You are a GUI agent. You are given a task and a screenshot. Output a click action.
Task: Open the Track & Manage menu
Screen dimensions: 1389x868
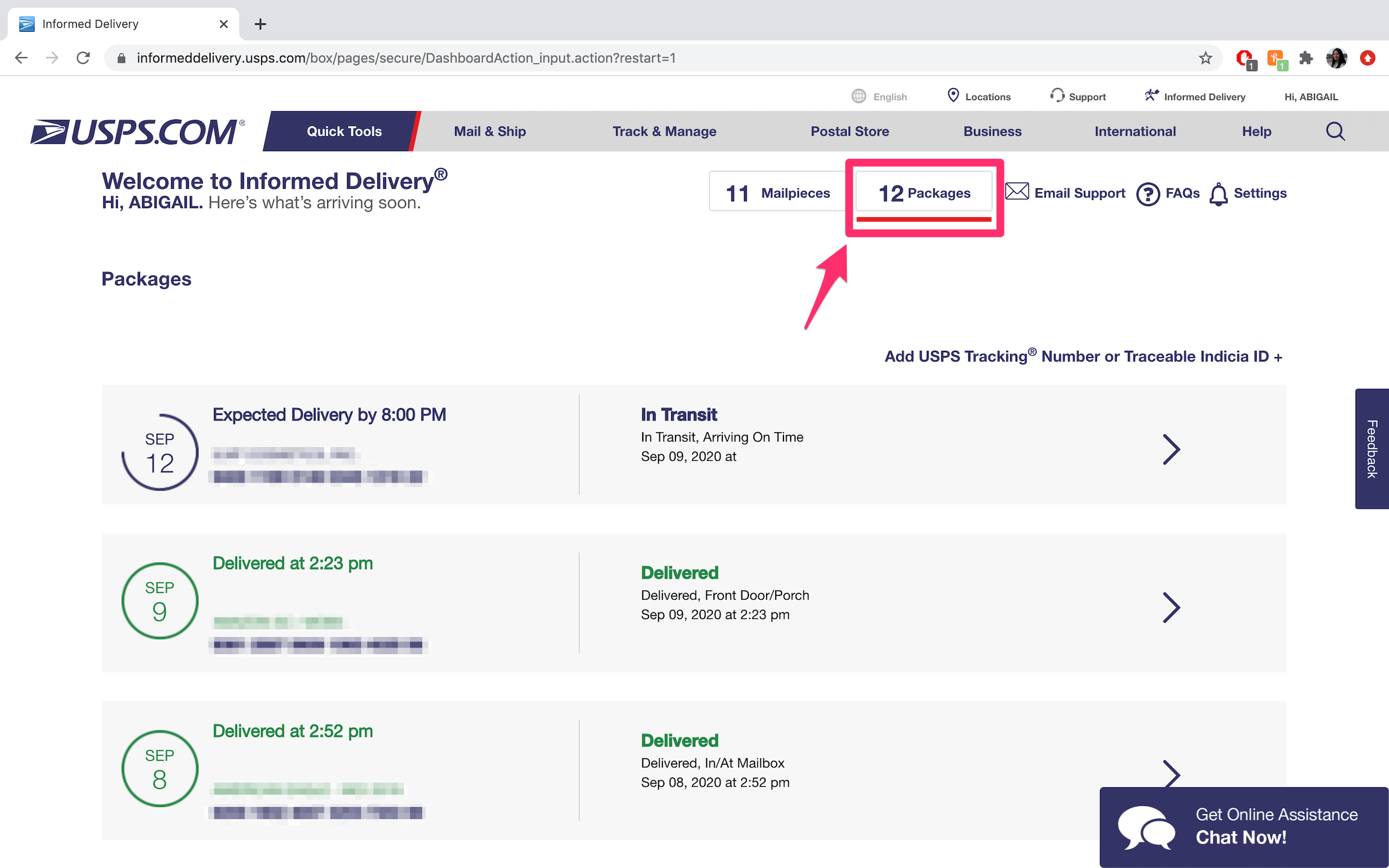tap(664, 132)
